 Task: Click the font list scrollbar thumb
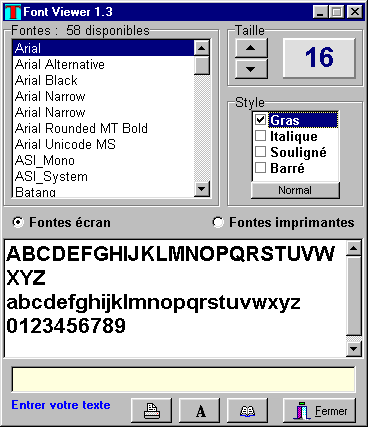coord(202,65)
